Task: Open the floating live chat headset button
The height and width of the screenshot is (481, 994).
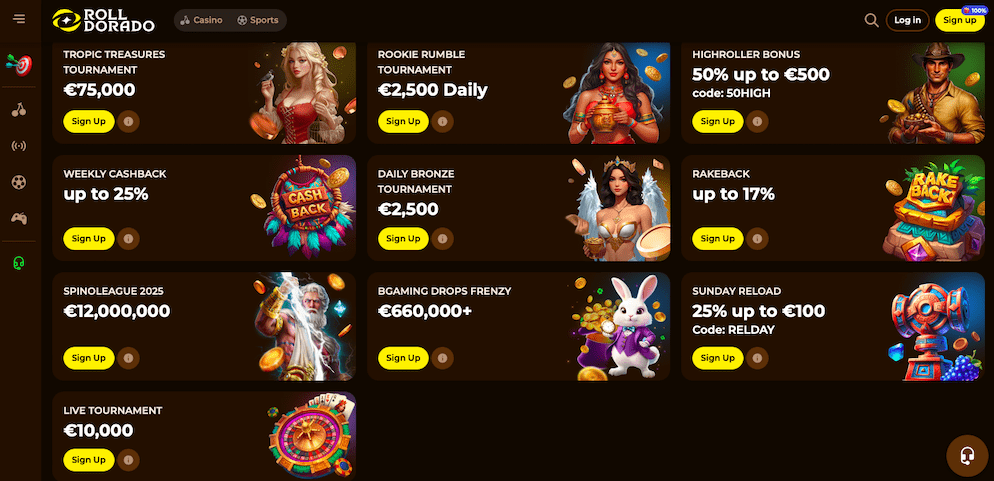Action: click(967, 456)
